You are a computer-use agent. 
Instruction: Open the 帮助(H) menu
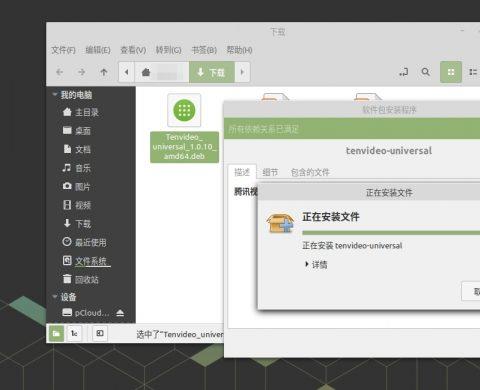pyautogui.click(x=239, y=50)
